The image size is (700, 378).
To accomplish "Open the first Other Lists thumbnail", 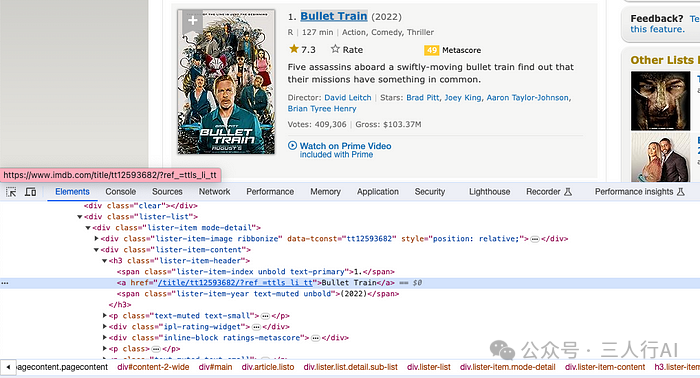I will coord(660,100).
